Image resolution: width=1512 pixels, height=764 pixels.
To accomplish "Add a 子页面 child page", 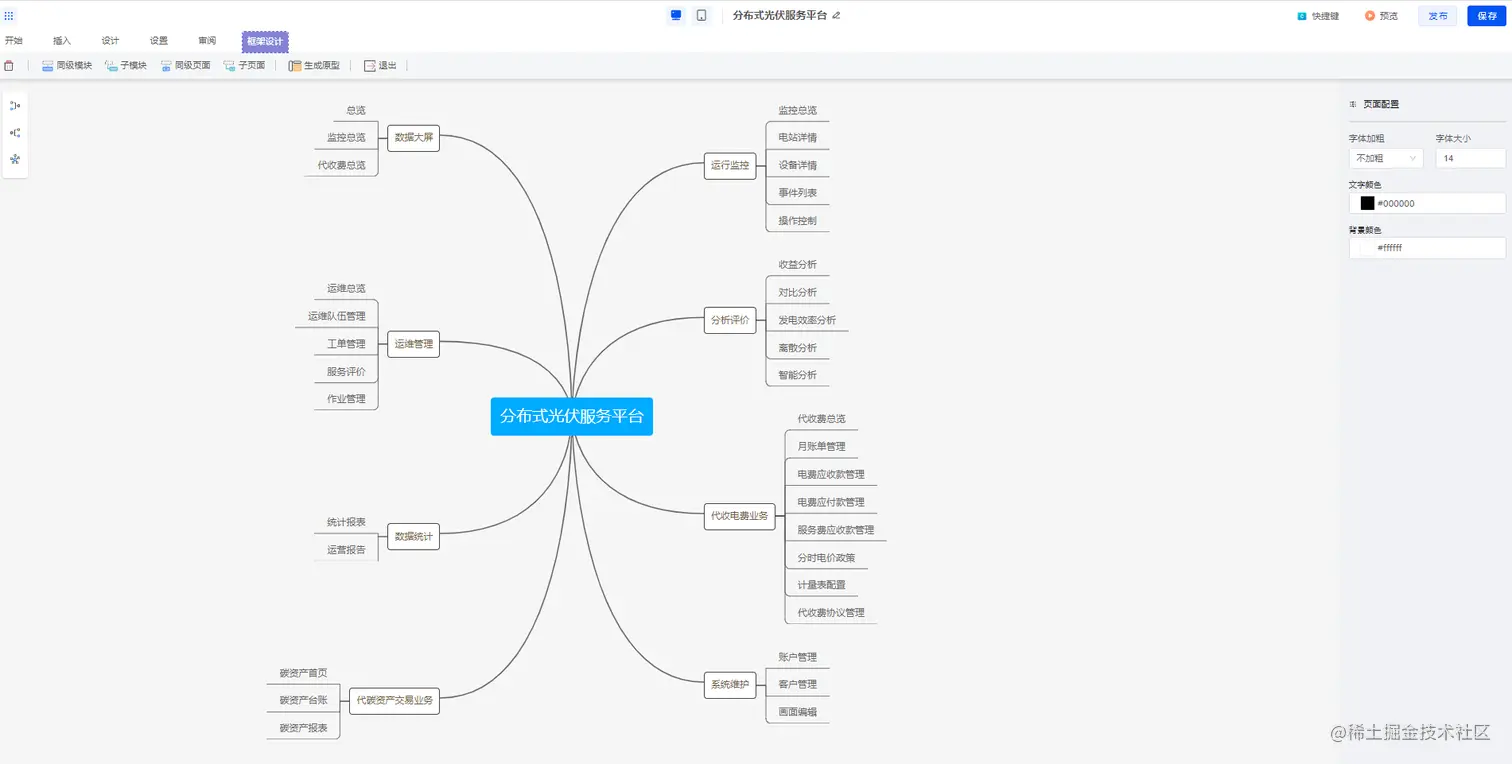I will click(x=244, y=65).
